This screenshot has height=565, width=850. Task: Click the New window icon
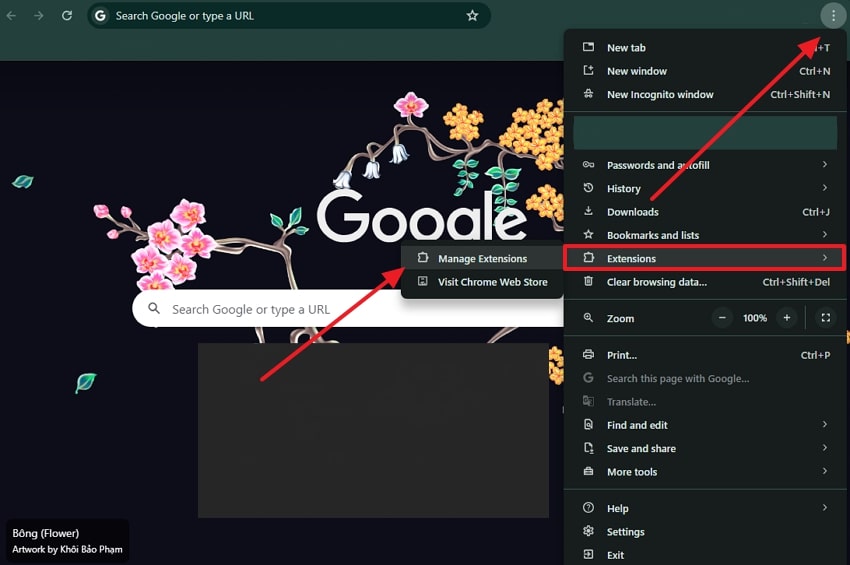pos(588,70)
